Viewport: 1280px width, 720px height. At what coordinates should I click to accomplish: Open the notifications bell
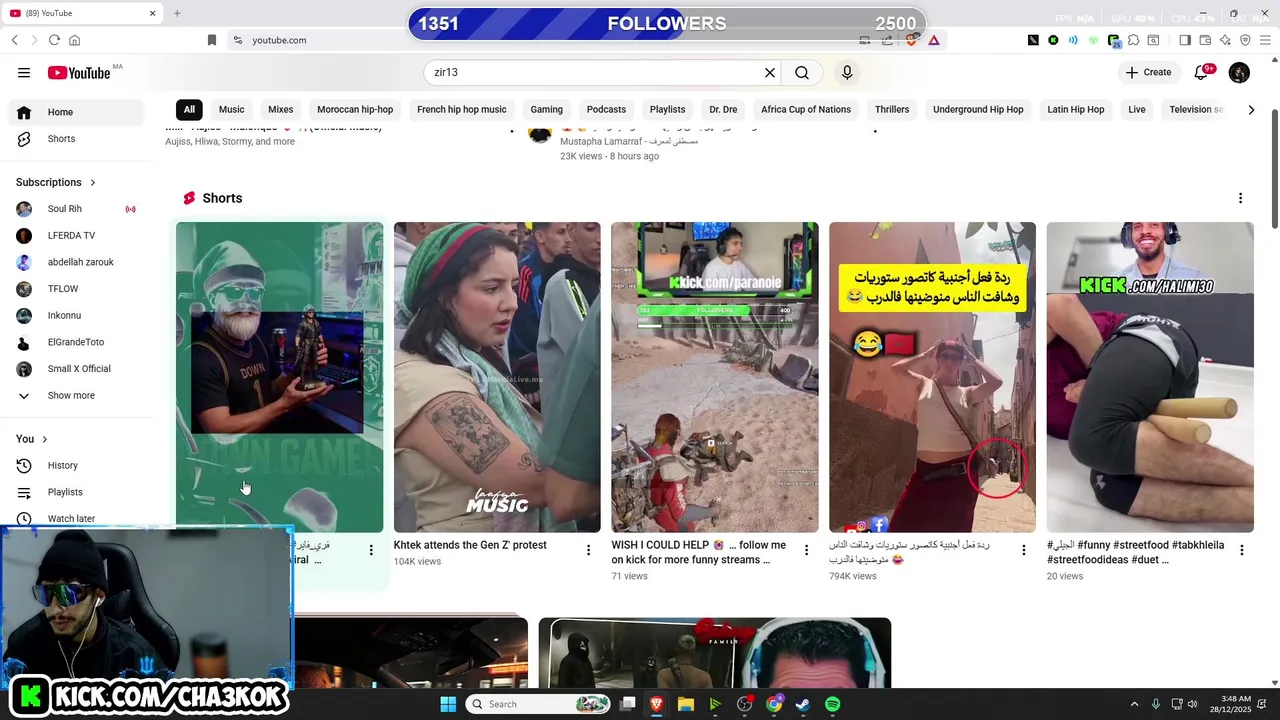pyautogui.click(x=1203, y=72)
